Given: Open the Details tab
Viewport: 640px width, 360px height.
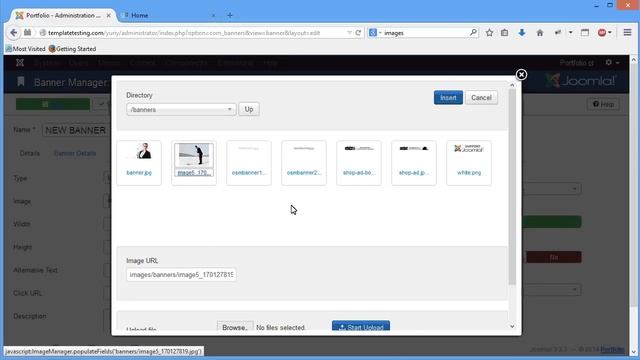Looking at the screenshot, I should coord(30,153).
